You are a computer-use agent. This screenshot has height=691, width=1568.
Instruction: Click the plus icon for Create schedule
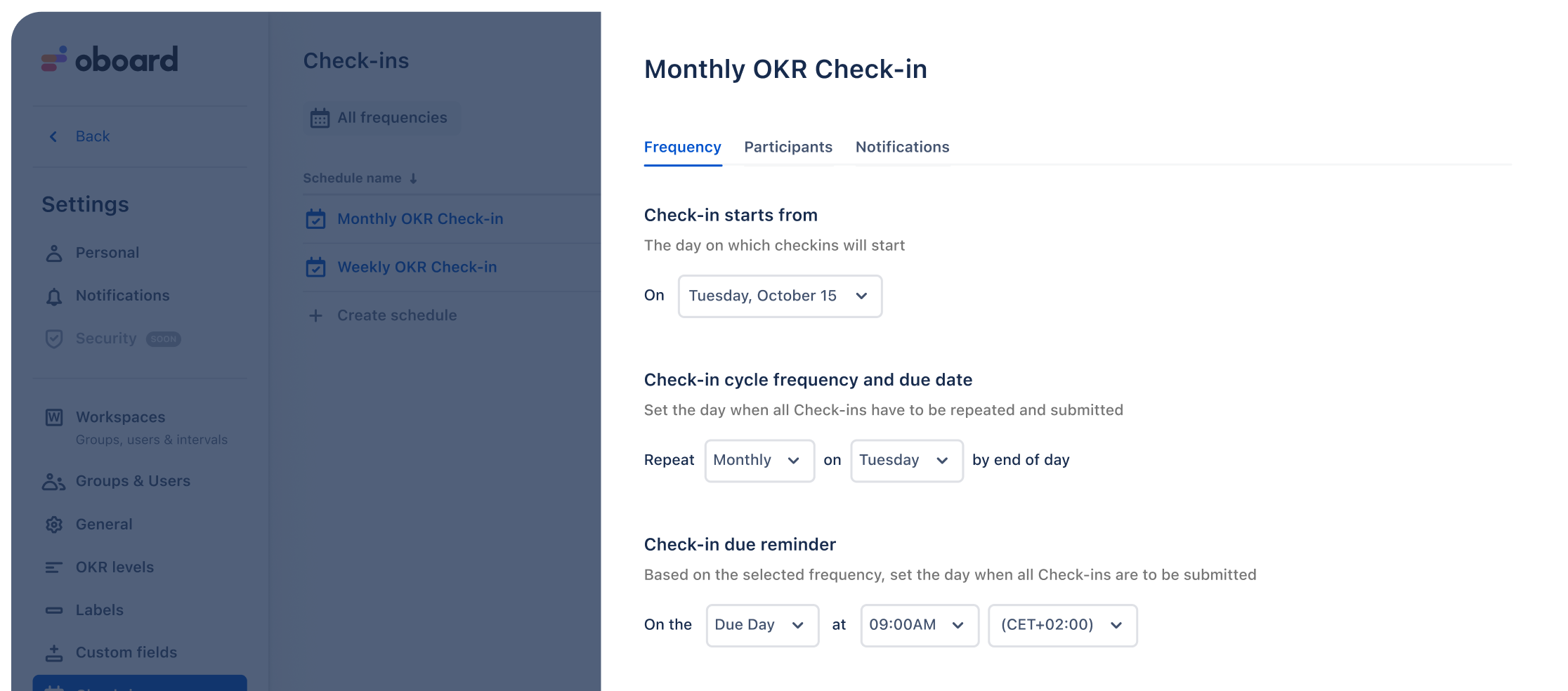[316, 316]
